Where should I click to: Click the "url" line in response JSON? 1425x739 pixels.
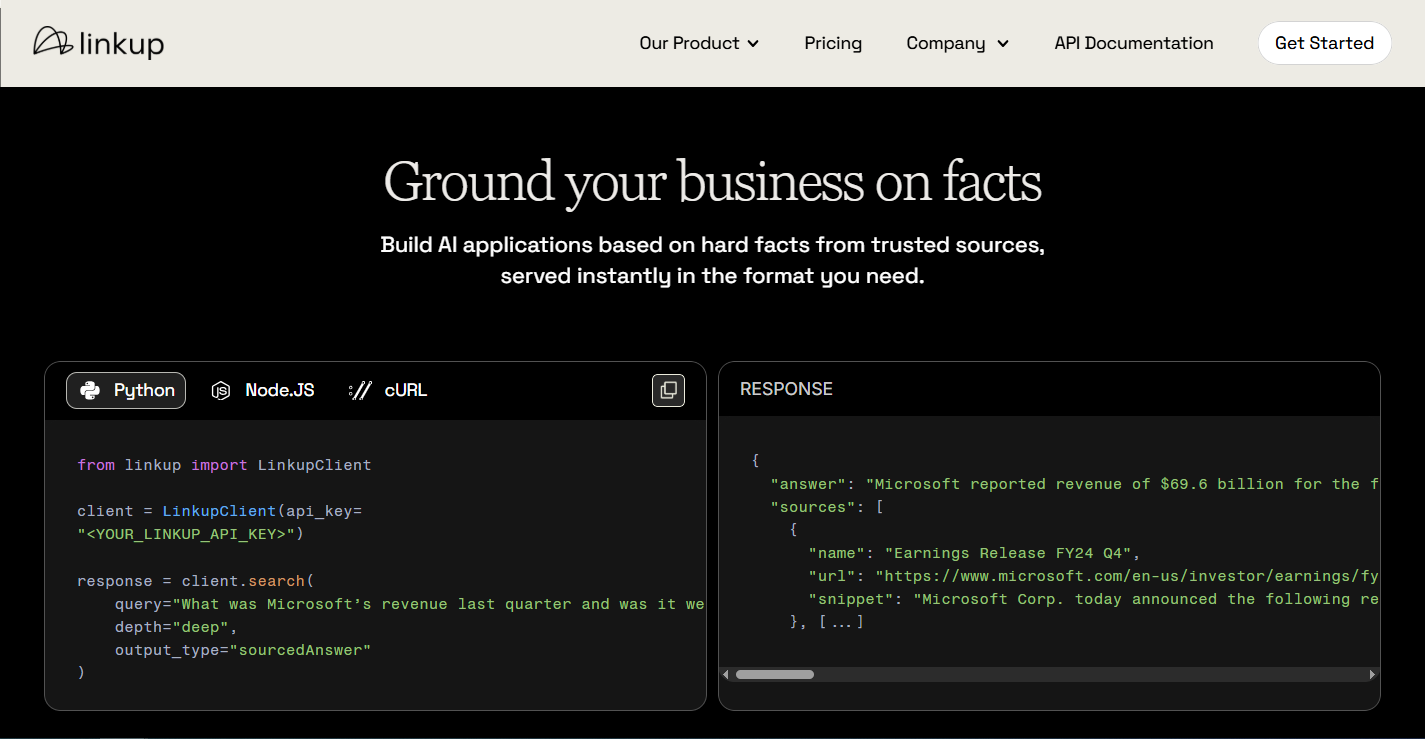1094,576
